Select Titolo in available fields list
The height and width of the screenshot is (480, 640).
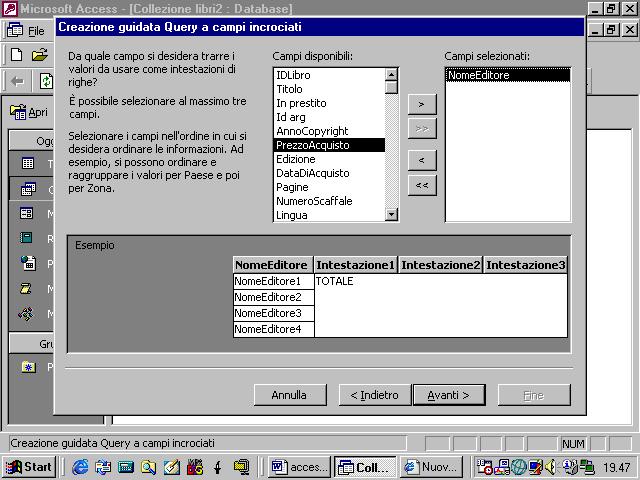(x=329, y=89)
